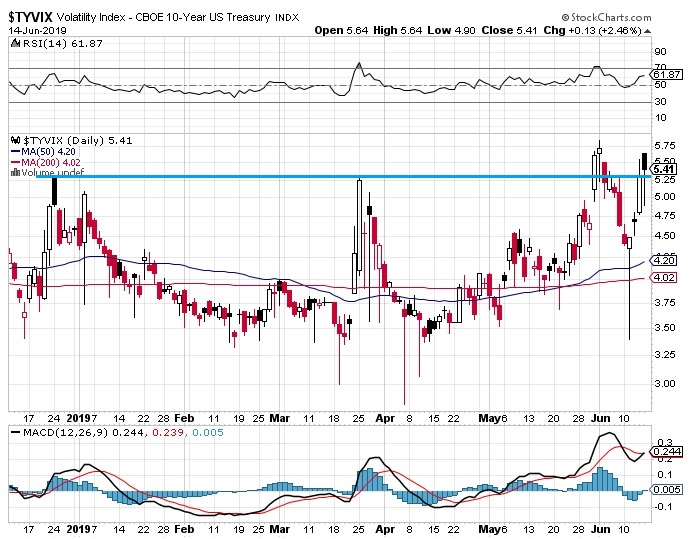Click the boxed 61.87 RSI value flag

click(x=667, y=74)
